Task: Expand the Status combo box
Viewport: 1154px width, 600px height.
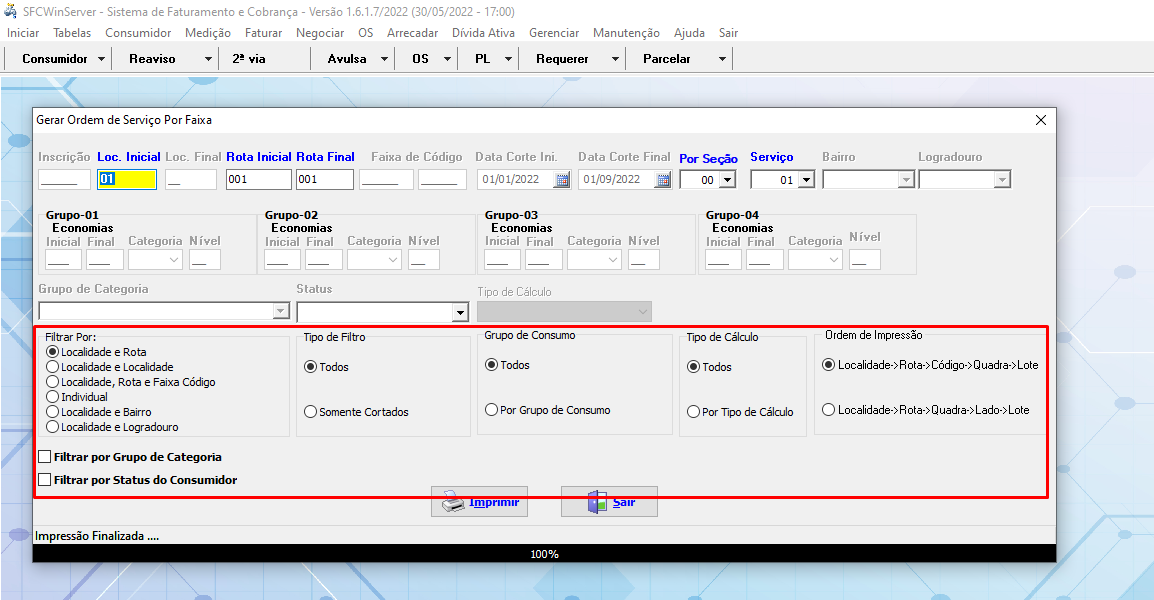Action: (x=460, y=313)
